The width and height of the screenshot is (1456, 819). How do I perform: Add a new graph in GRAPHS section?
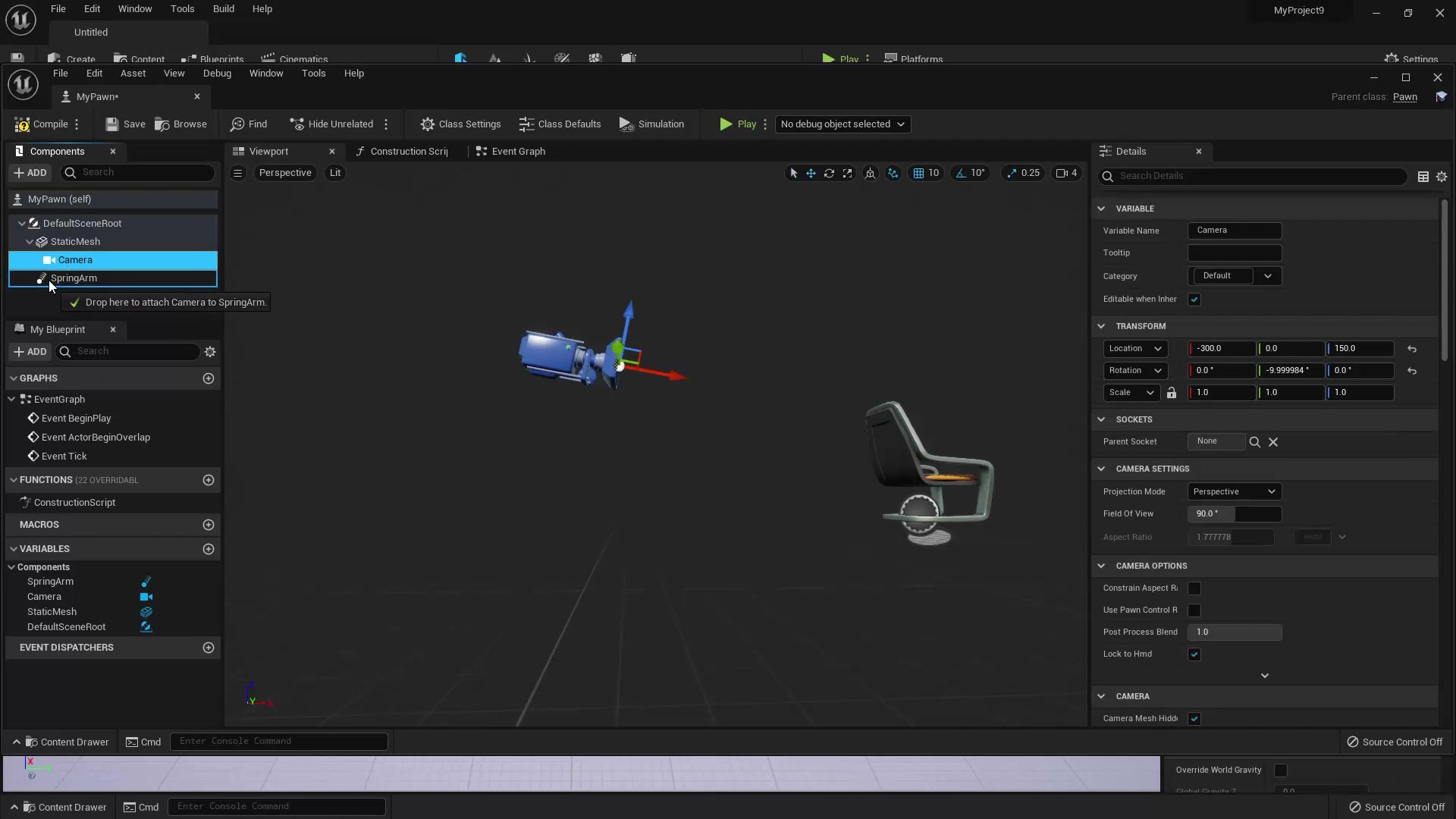tap(209, 378)
